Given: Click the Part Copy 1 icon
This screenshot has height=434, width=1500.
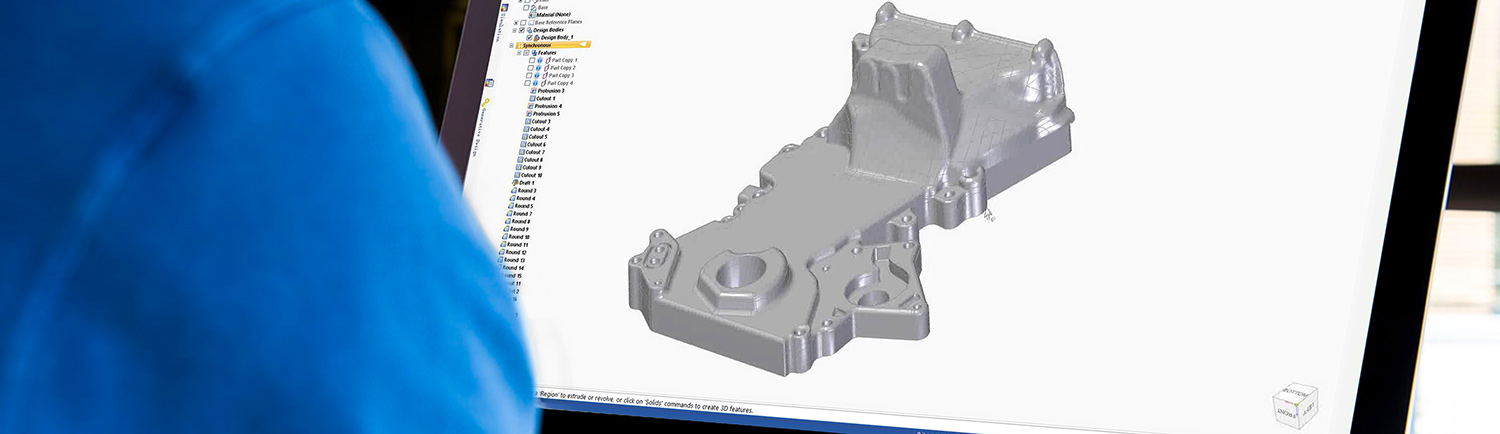Looking at the screenshot, I should 547,60.
